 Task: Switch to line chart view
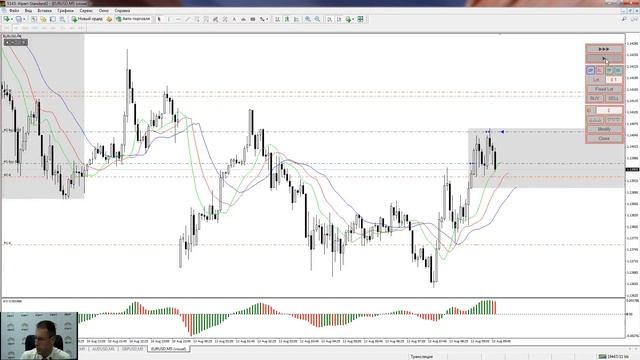click(x=296, y=19)
